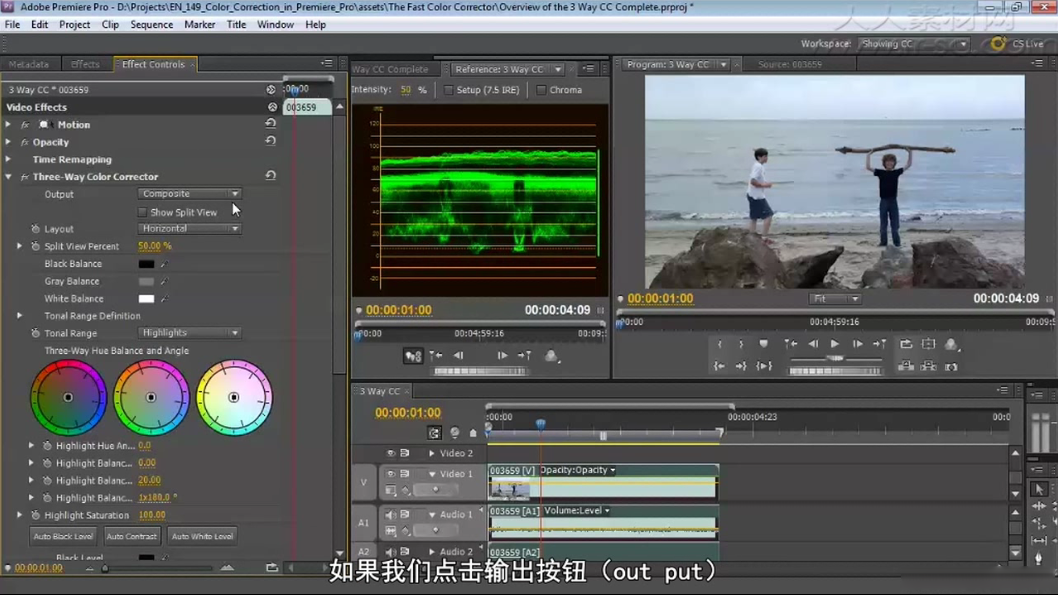Click the Intensity value 50
1058x595 pixels.
tap(406, 90)
